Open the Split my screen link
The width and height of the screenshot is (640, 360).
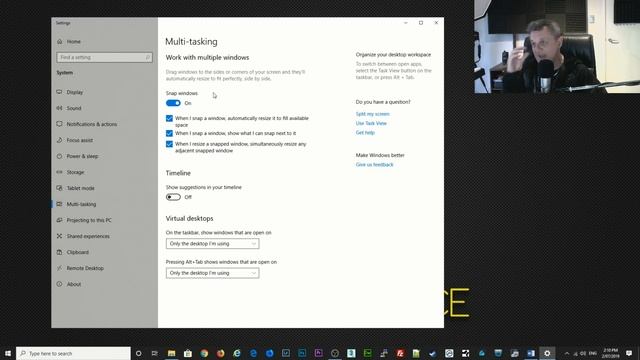[373, 114]
